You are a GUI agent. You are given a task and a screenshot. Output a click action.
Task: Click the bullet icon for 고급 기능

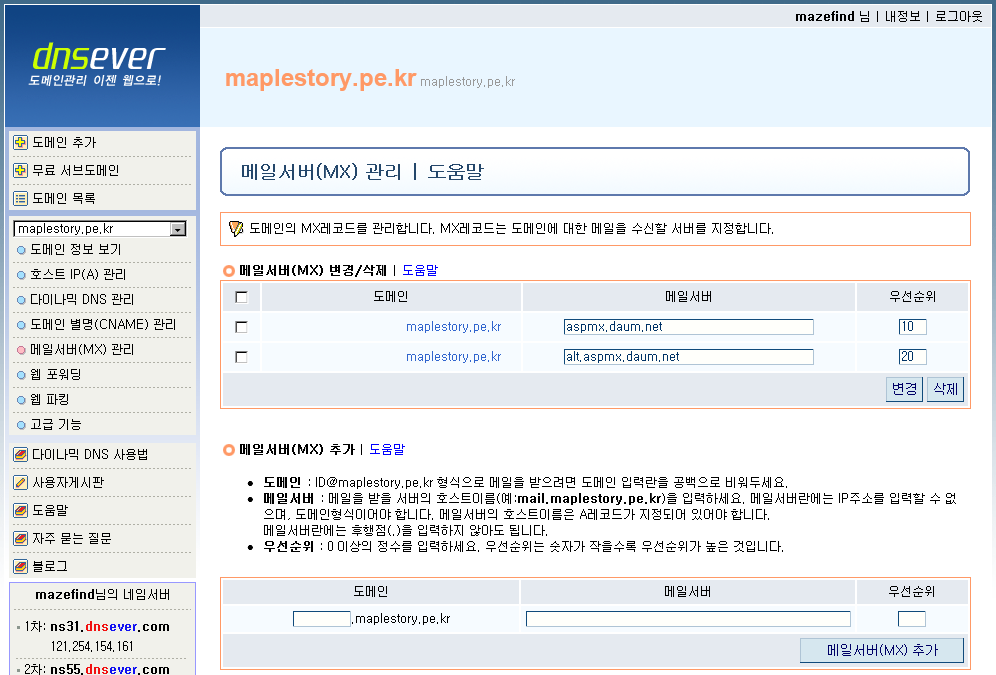[21, 425]
